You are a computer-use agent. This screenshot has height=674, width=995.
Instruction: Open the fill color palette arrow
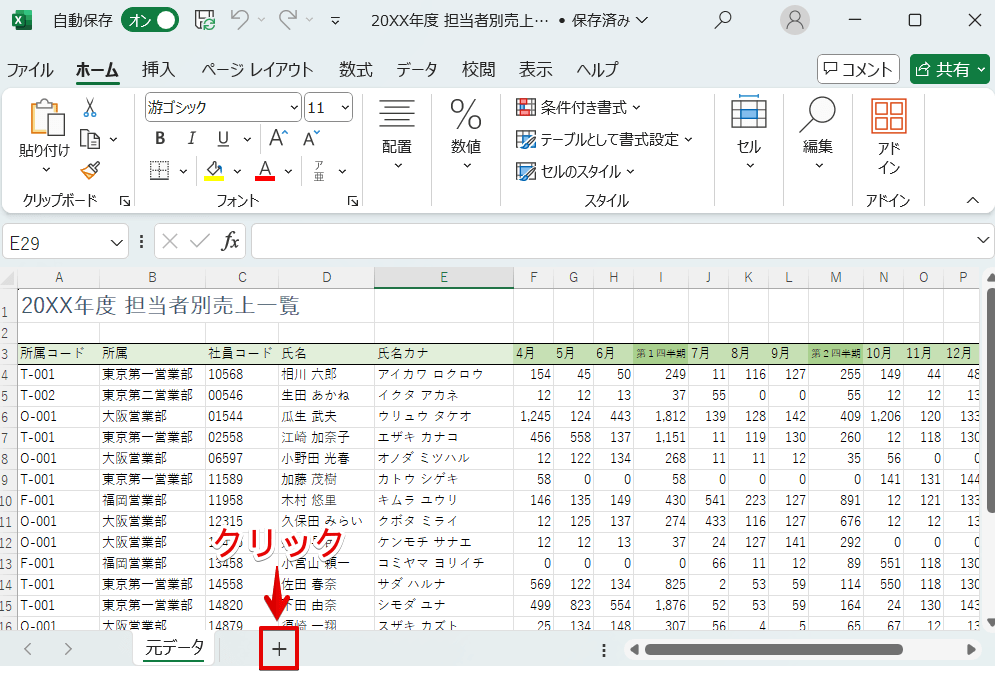[x=237, y=171]
